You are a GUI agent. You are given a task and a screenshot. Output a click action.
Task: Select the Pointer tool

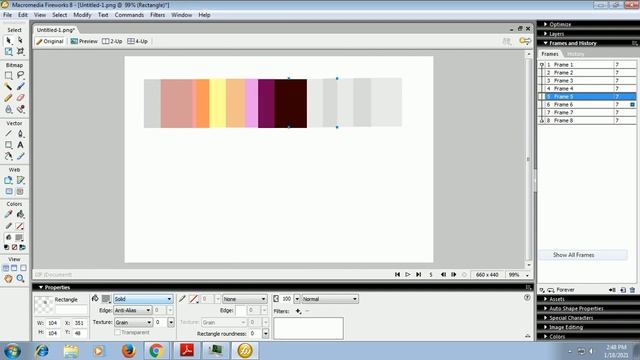(x=9, y=40)
